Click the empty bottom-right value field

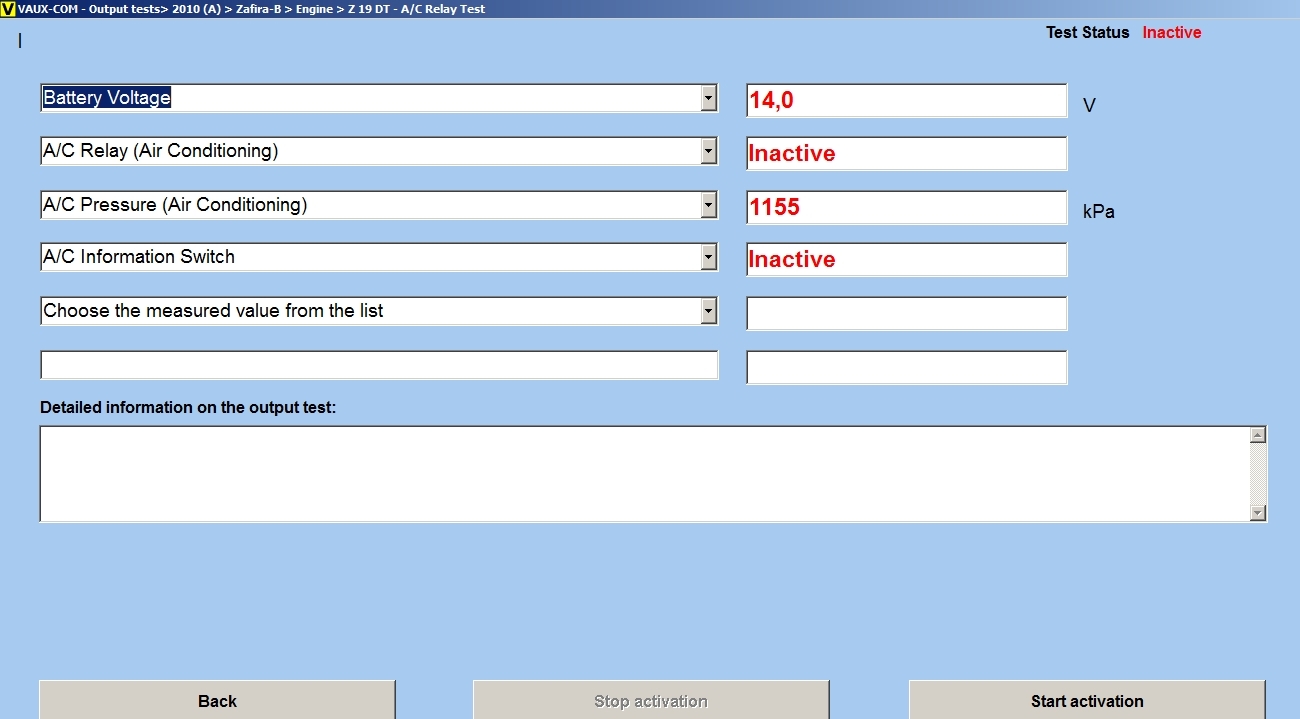pyautogui.click(x=906, y=367)
